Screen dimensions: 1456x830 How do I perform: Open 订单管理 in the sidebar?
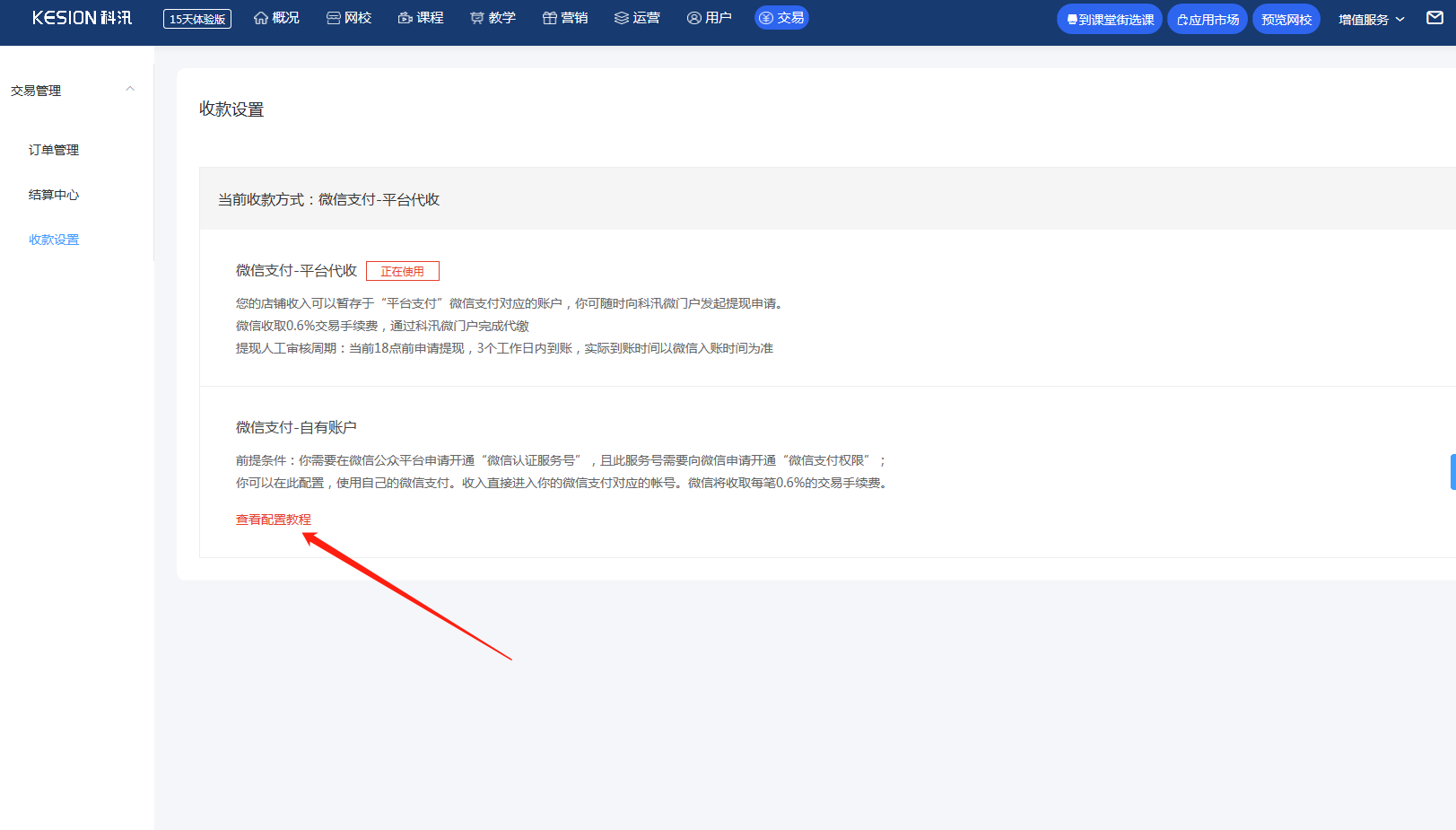54,150
